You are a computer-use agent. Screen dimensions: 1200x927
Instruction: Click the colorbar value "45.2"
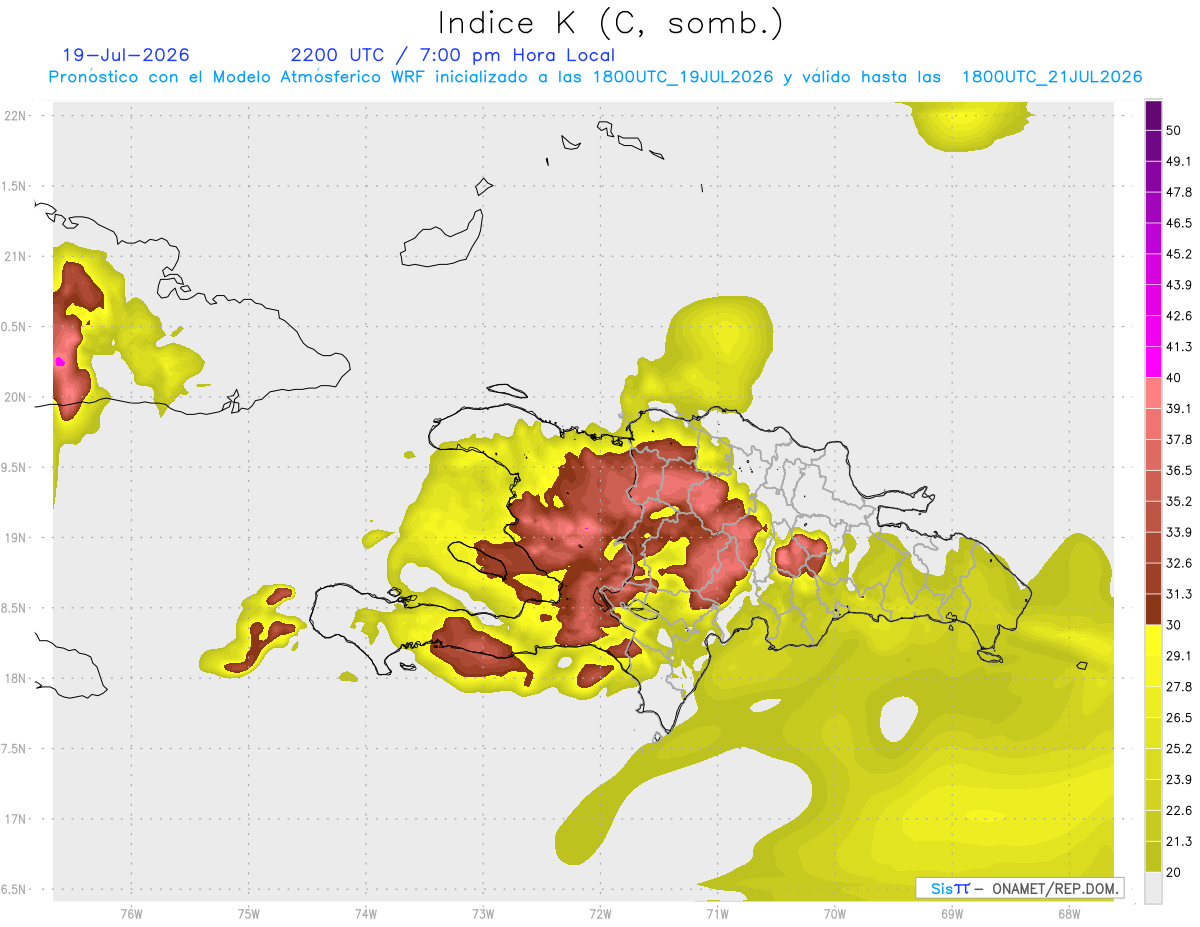(1179, 254)
